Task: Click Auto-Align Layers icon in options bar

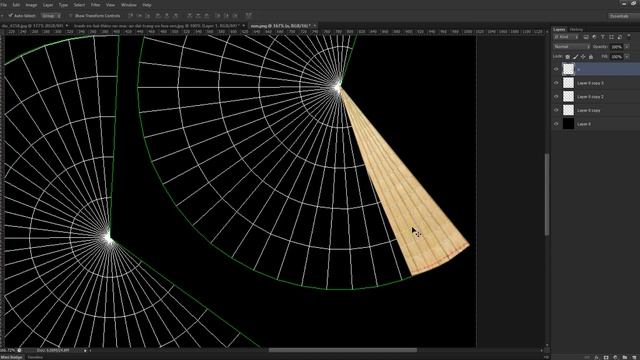Action: (248, 16)
